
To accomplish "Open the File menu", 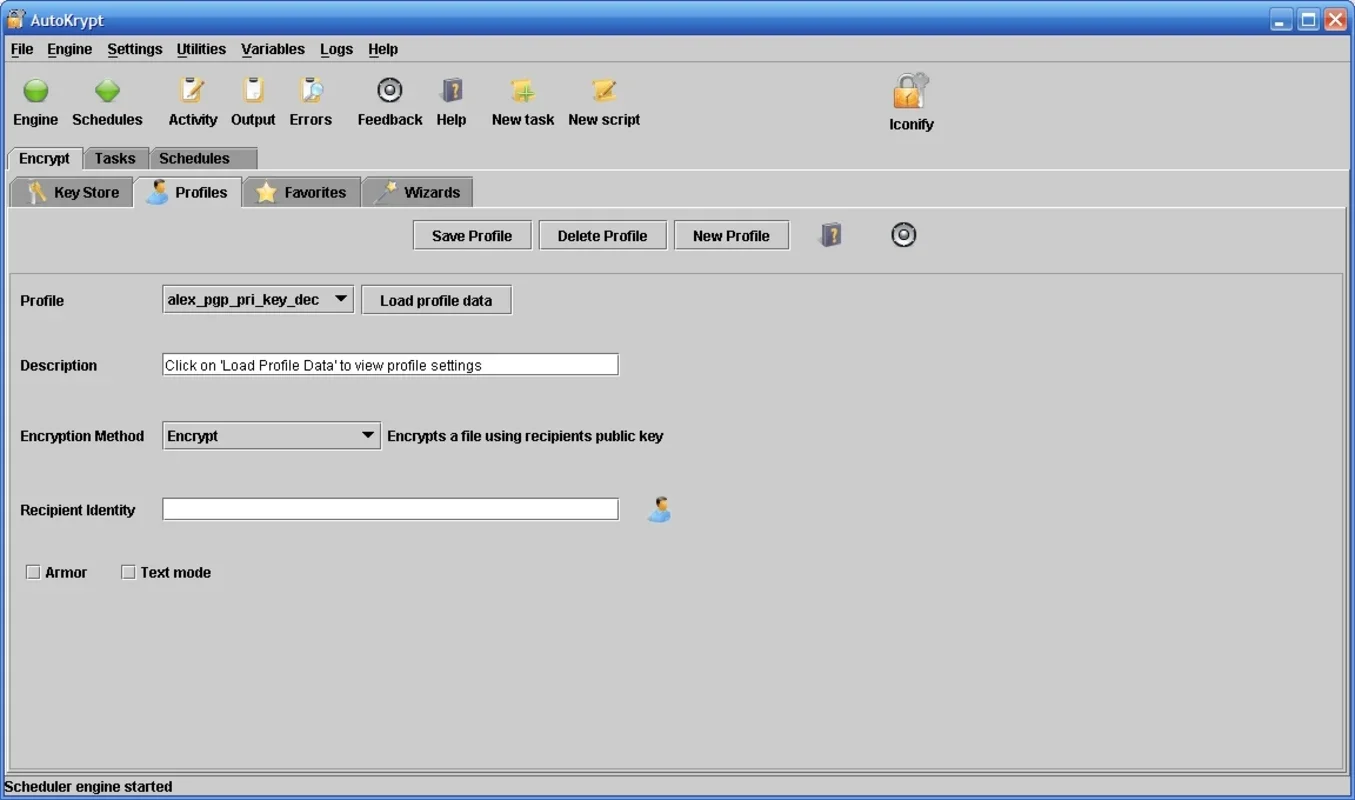I will [22, 49].
